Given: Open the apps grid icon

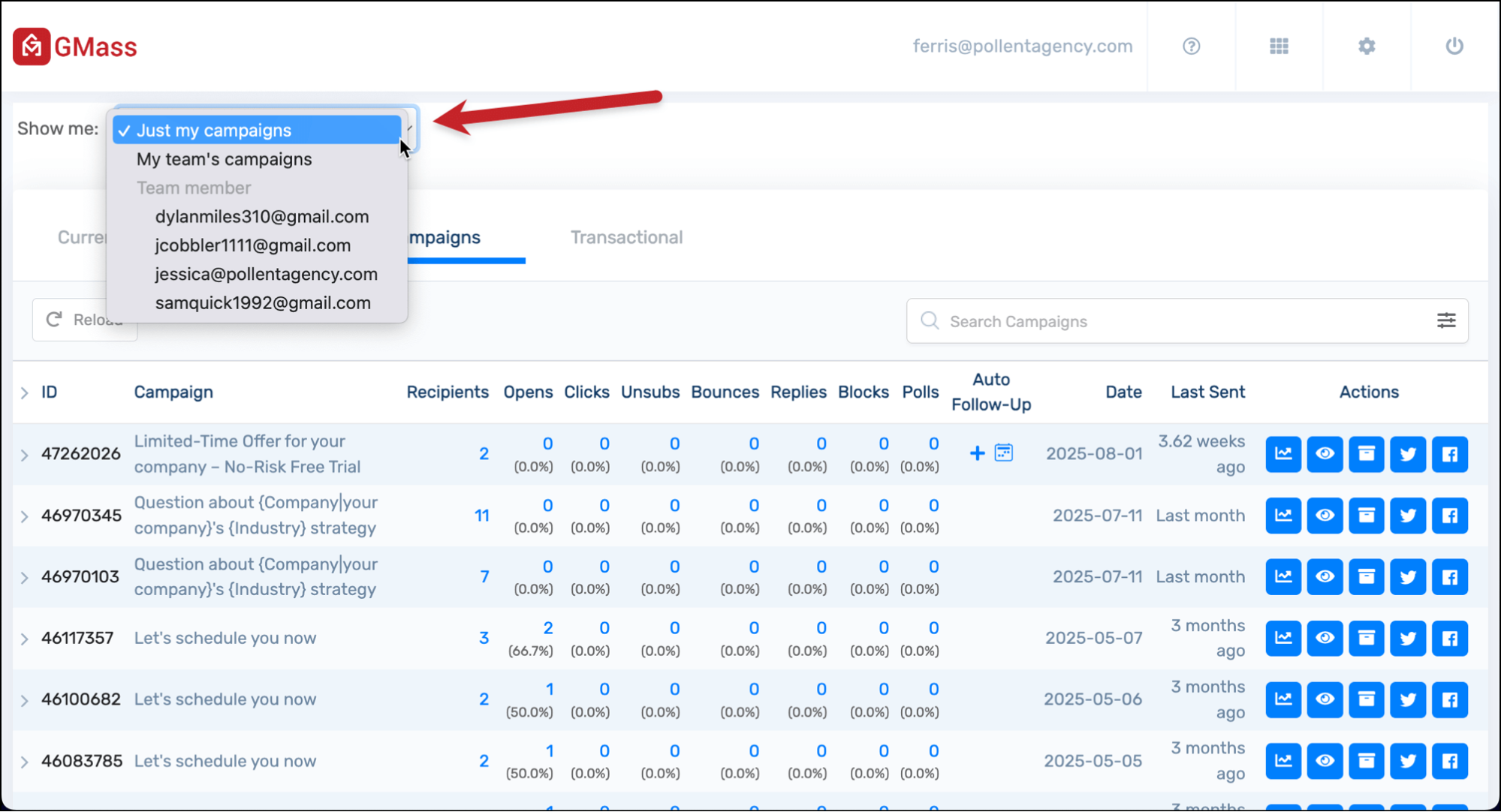Looking at the screenshot, I should [x=1279, y=47].
